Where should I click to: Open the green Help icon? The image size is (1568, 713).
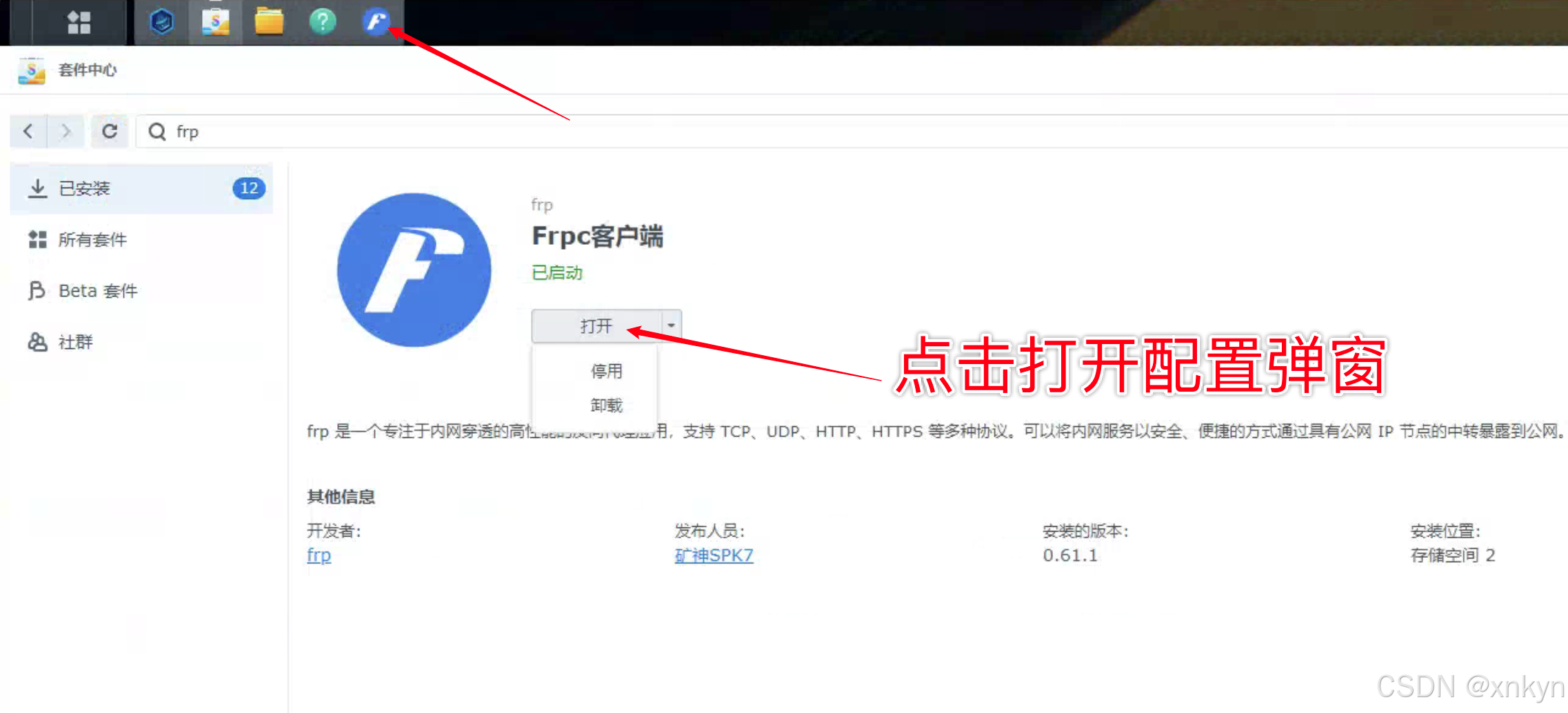pos(322,21)
